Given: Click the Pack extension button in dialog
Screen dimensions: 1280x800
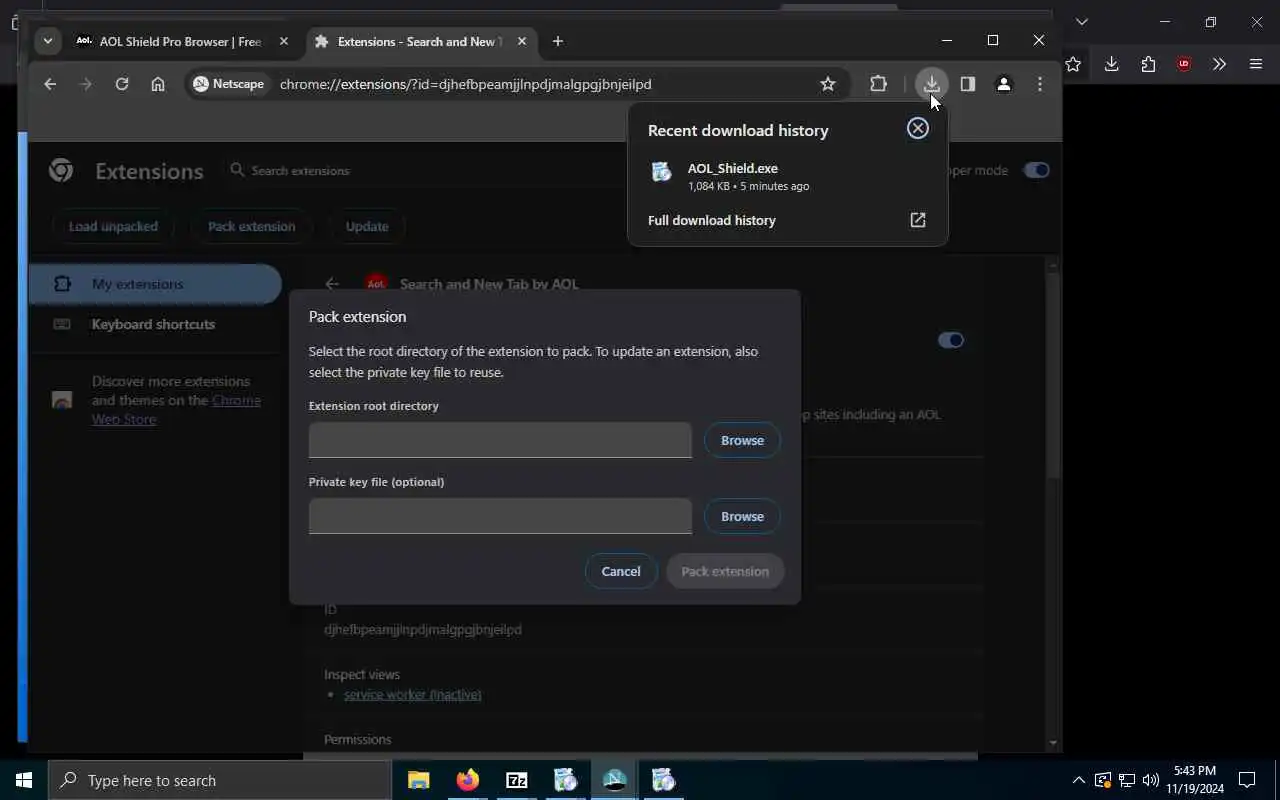Looking at the screenshot, I should click(725, 571).
